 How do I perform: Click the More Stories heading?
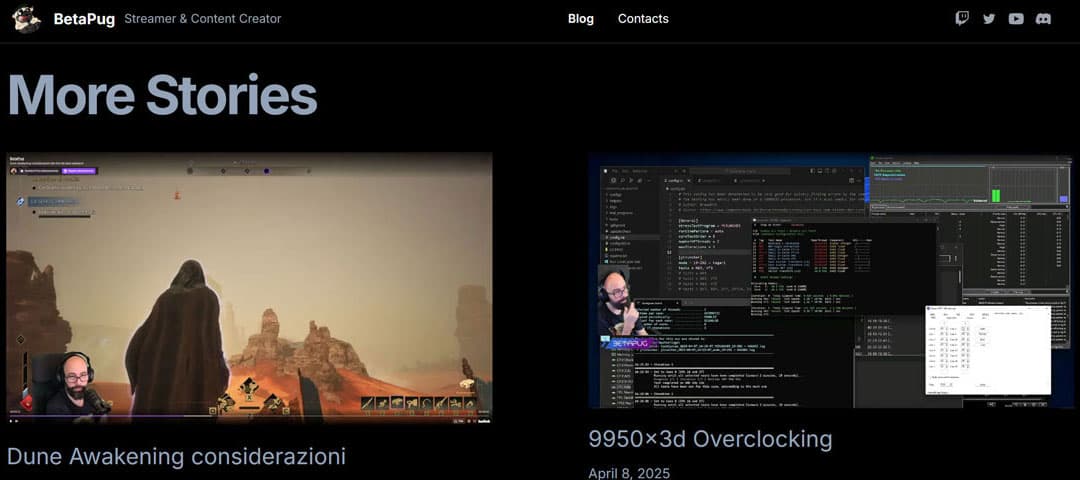163,95
